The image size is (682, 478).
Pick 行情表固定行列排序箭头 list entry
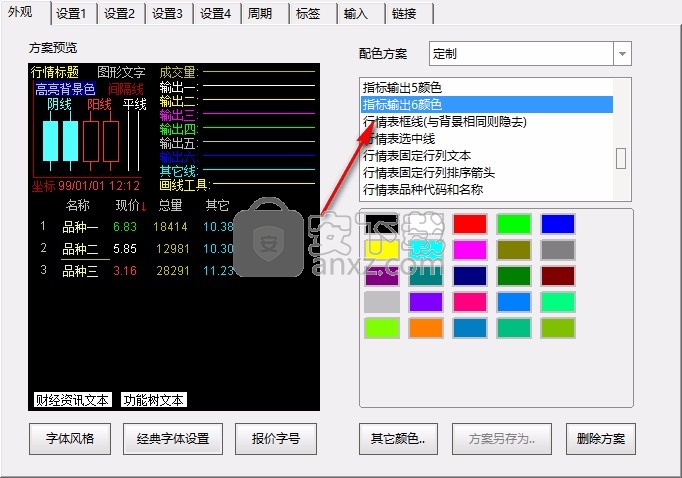[486, 173]
